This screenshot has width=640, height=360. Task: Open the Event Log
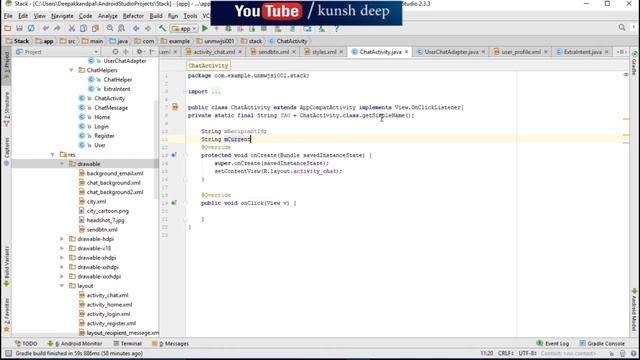[553, 344]
